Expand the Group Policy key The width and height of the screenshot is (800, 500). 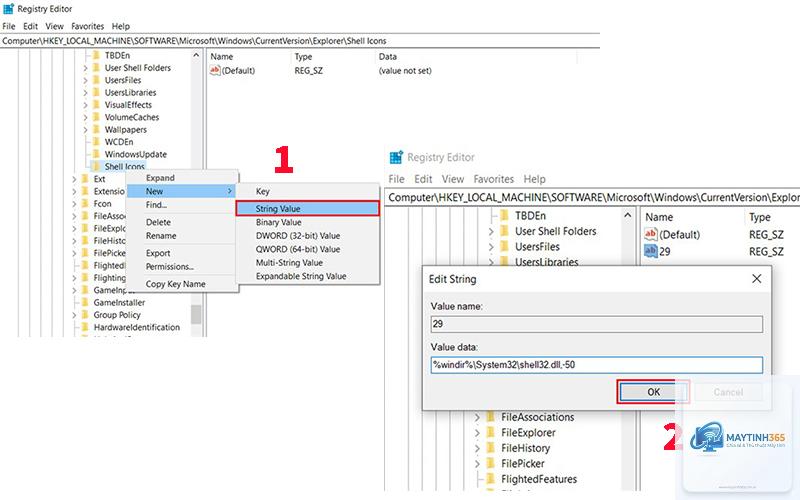[74, 315]
